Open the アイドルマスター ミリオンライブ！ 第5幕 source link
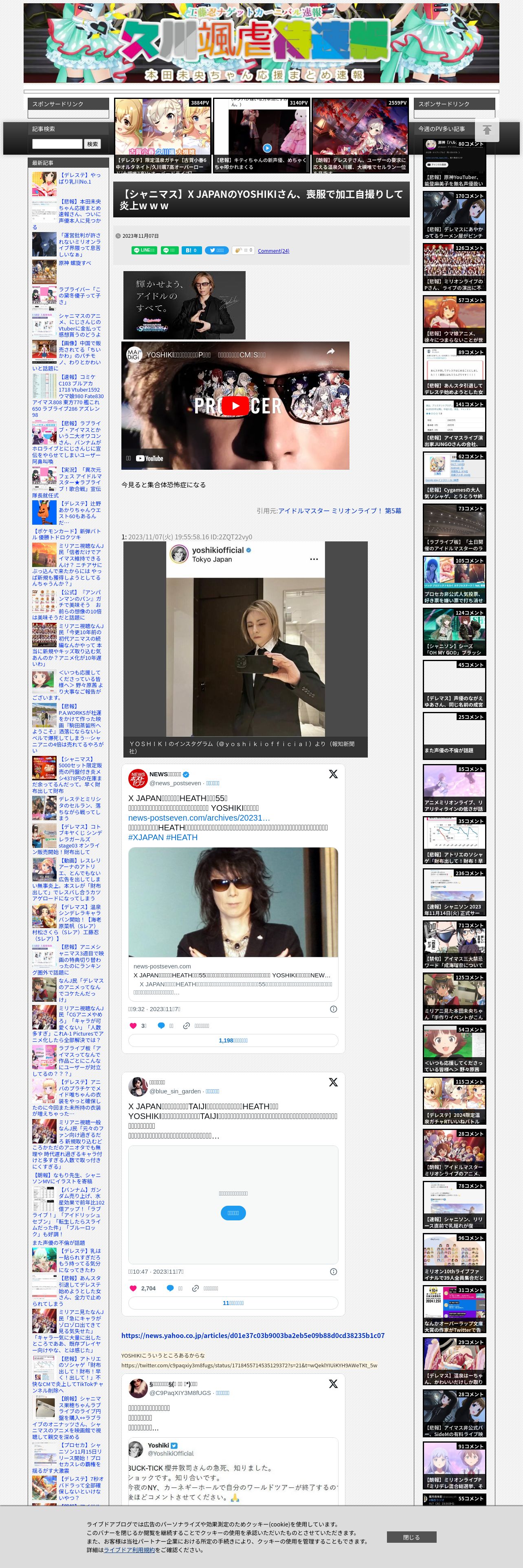This screenshot has height=1568, width=523. click(339, 511)
